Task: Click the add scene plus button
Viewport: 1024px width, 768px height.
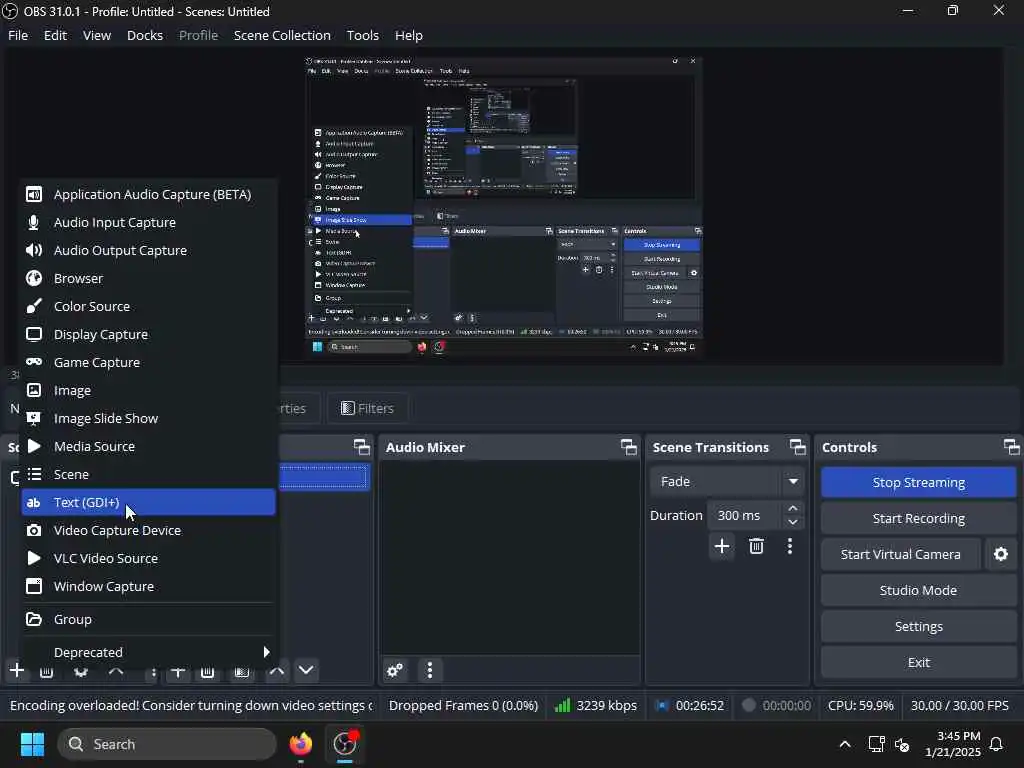Action: (x=17, y=670)
